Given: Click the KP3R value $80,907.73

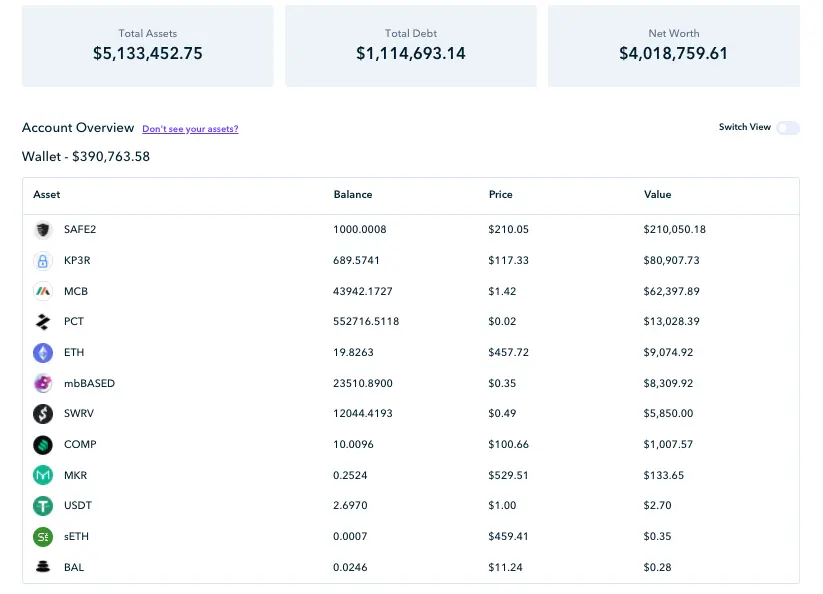Looking at the screenshot, I should (671, 260).
